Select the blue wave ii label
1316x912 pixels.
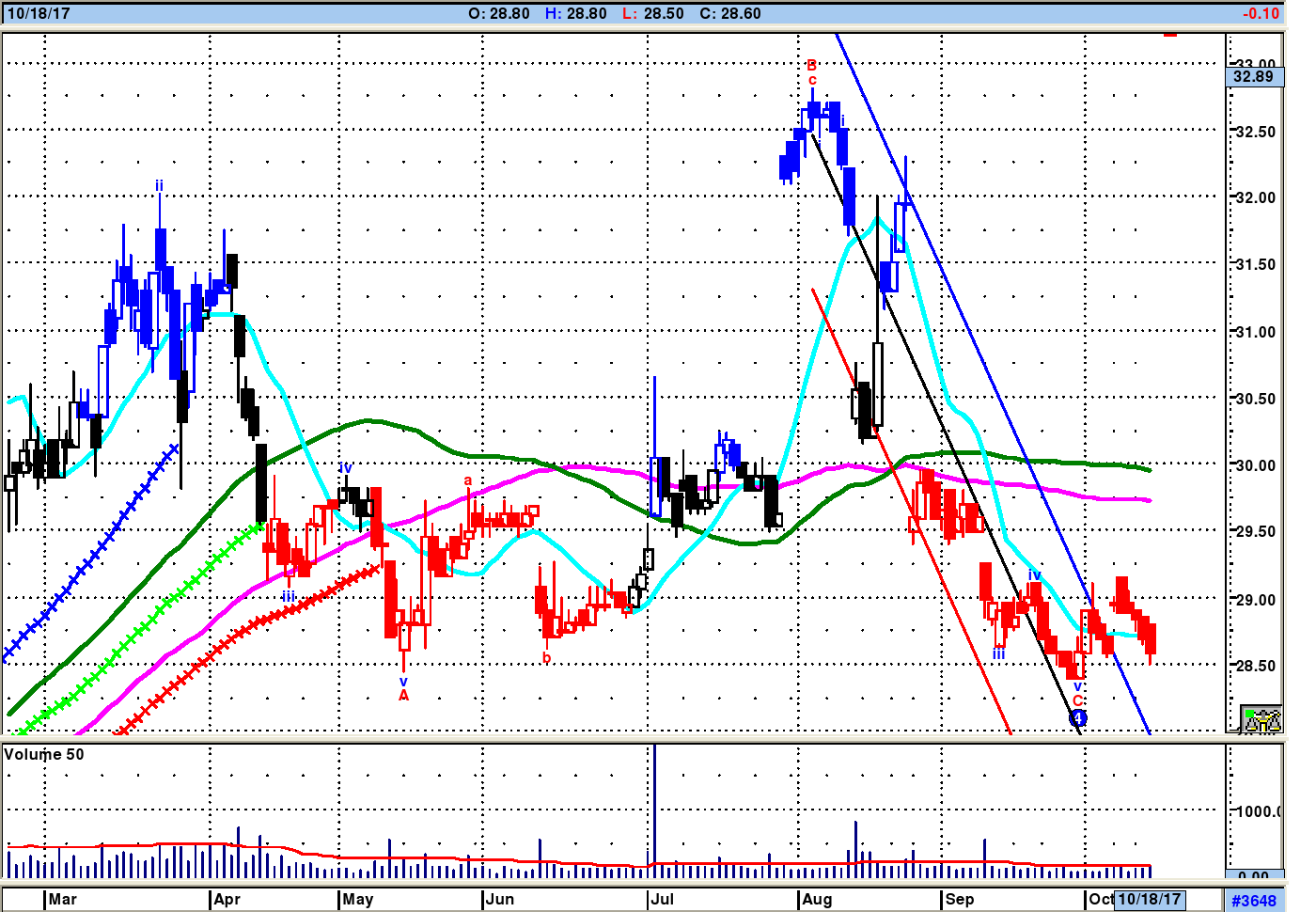(x=159, y=185)
